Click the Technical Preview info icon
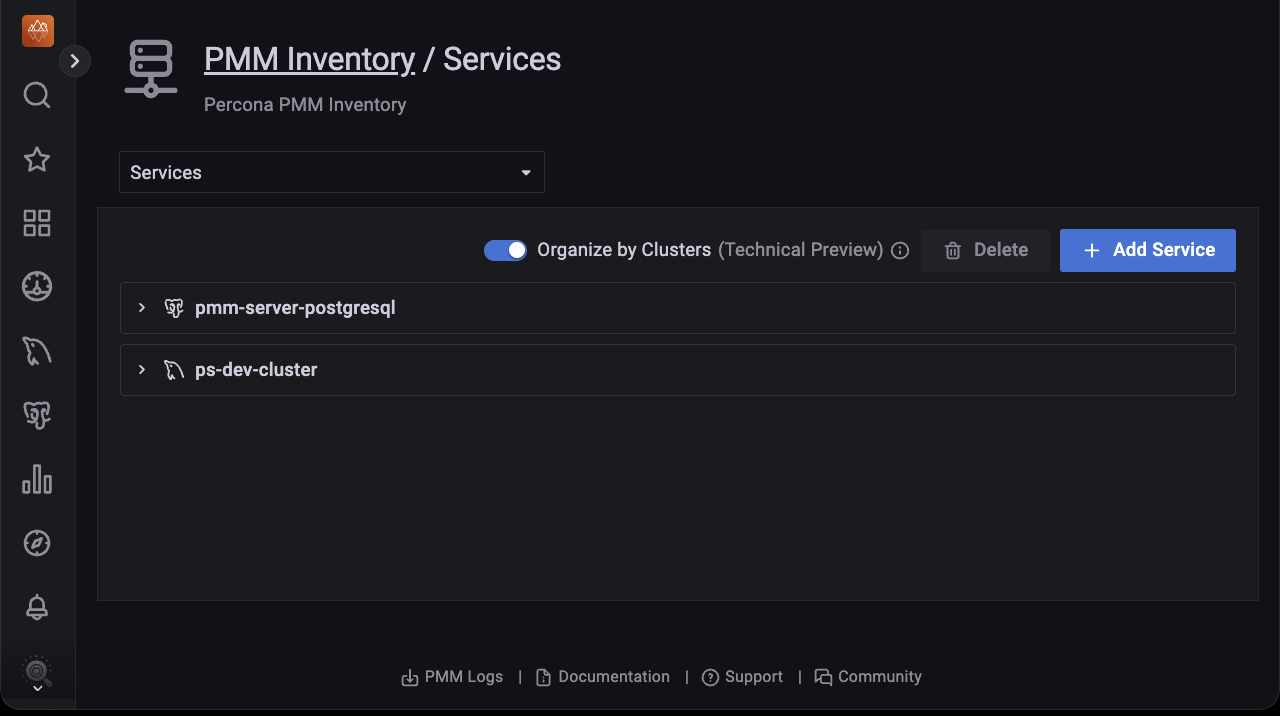Screen dimensions: 1280x716 (x=900, y=251)
